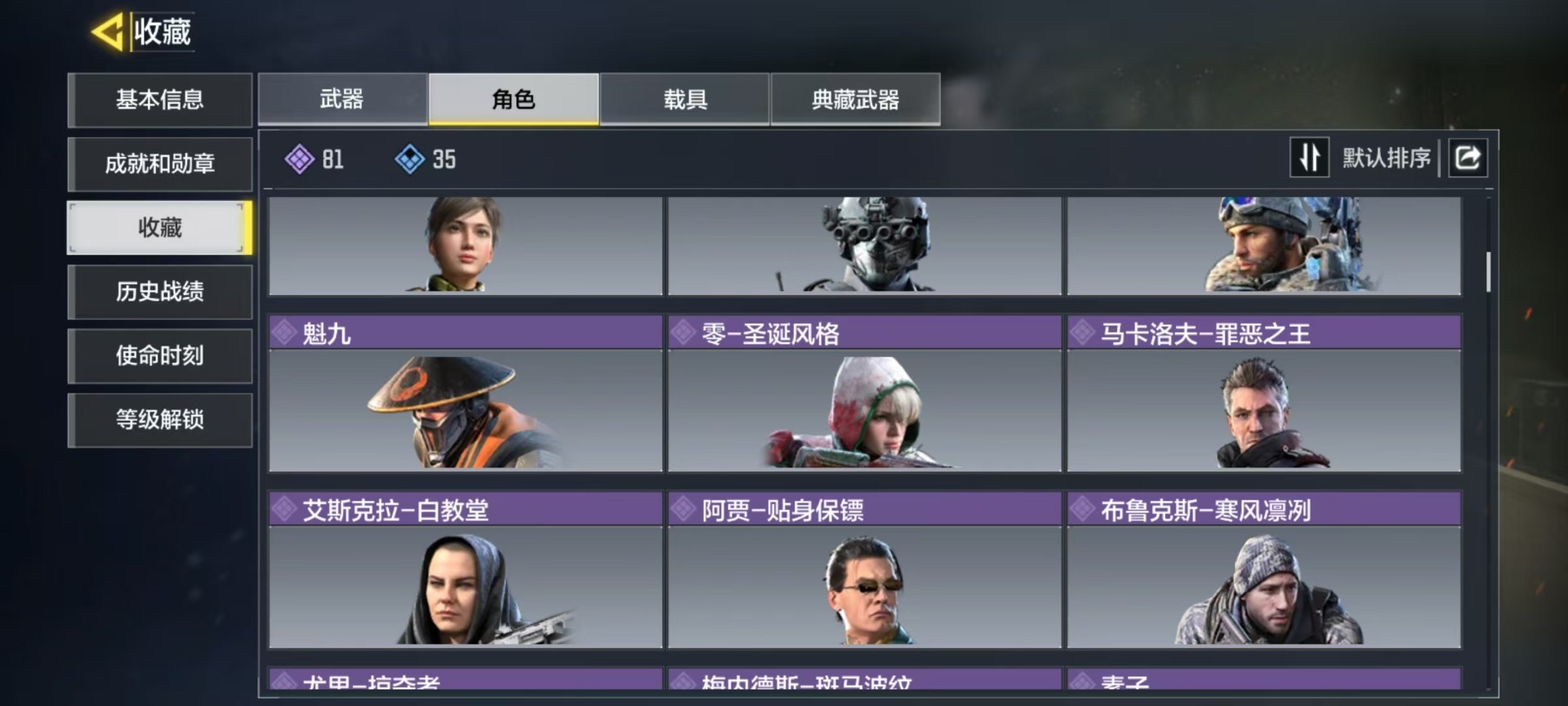Open the 典藏武器 tab
This screenshot has width=1568, height=706.
pyautogui.click(x=855, y=99)
